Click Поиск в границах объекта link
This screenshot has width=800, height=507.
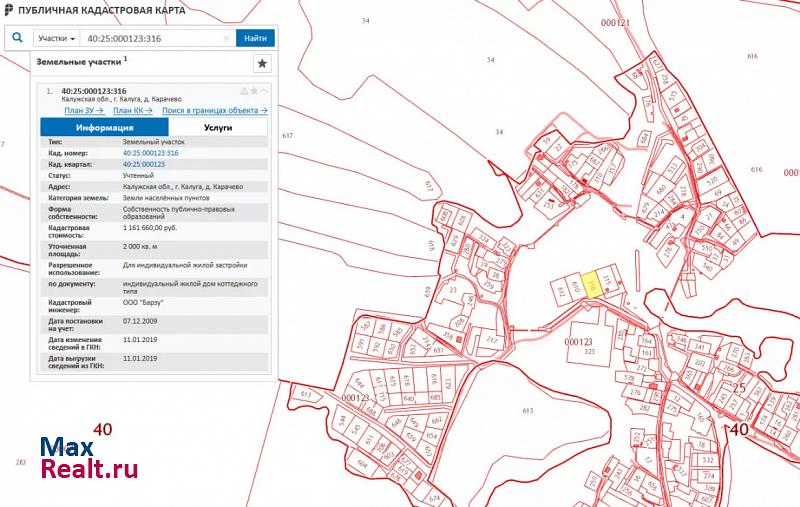click(x=214, y=111)
